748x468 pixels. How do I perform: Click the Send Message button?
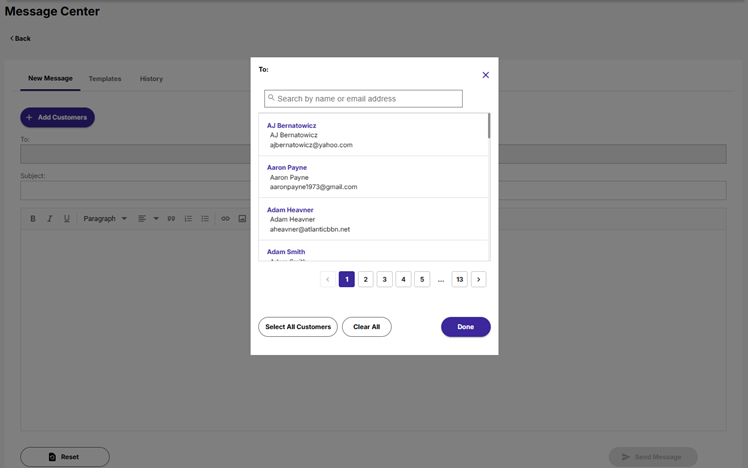pos(653,457)
